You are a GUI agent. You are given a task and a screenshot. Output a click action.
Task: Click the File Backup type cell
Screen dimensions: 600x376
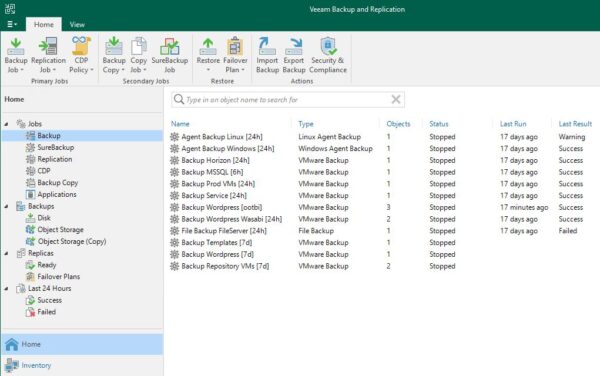[x=316, y=231]
